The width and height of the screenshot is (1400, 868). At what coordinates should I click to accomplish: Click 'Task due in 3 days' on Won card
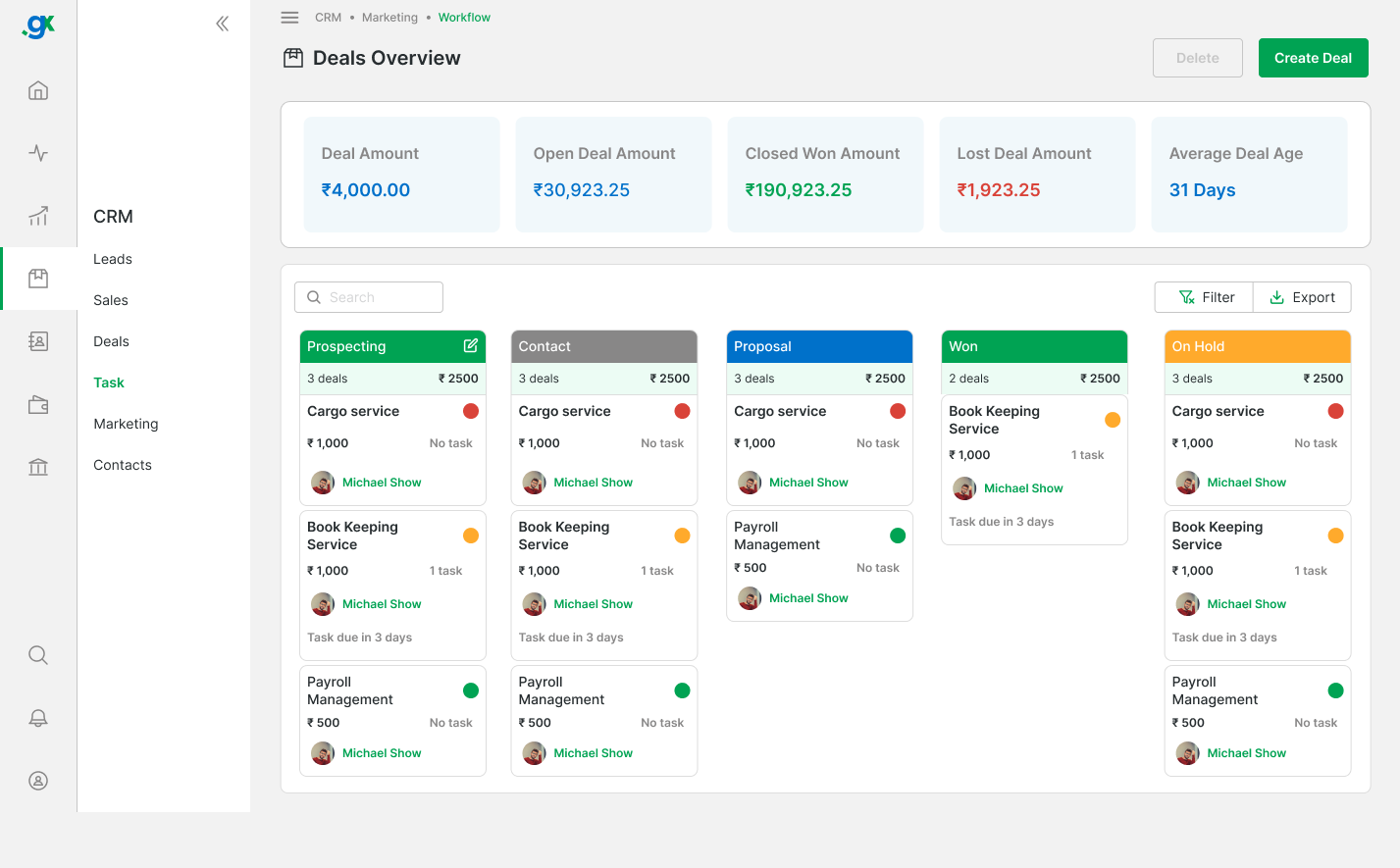tap(1002, 522)
